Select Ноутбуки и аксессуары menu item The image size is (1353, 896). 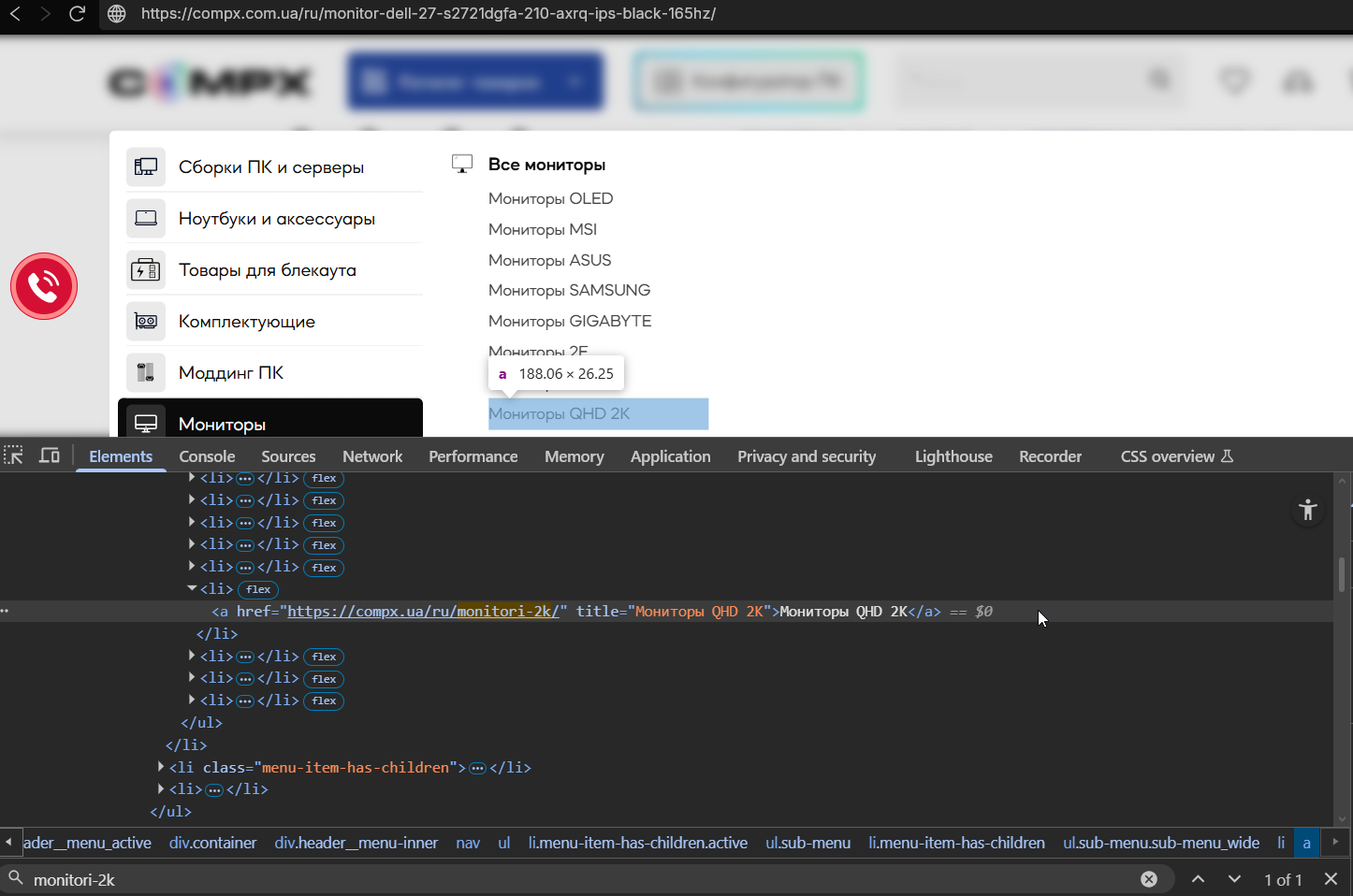[x=277, y=219]
